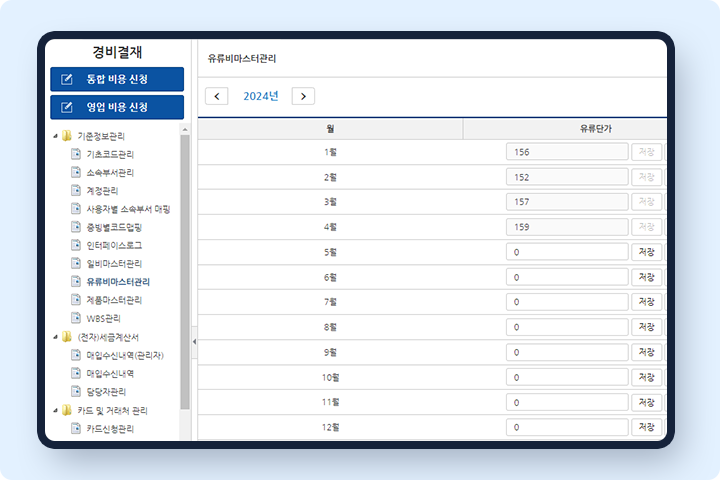Image resolution: width=720 pixels, height=480 pixels.
Task: Click the page icon next to 매입수신내역
Action: (76, 373)
